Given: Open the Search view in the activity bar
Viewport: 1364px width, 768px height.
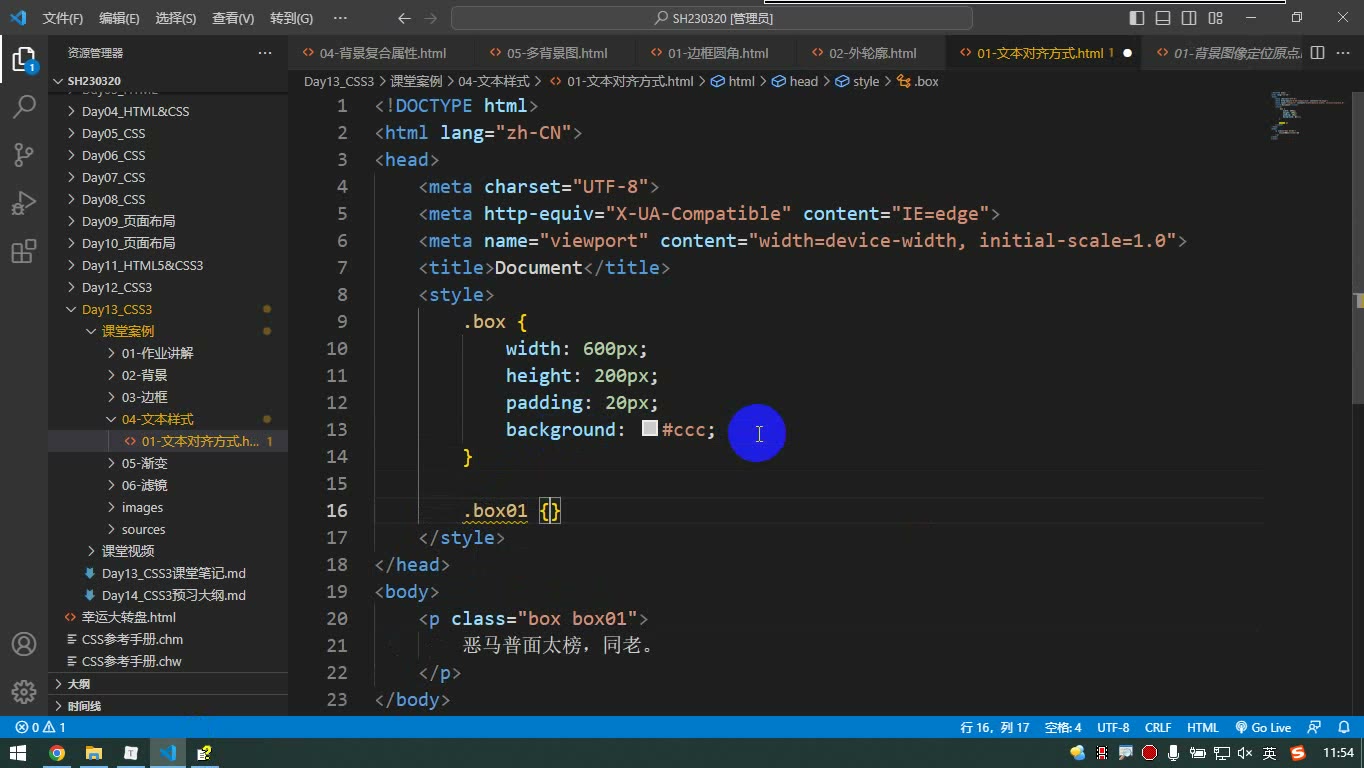Looking at the screenshot, I should point(24,106).
